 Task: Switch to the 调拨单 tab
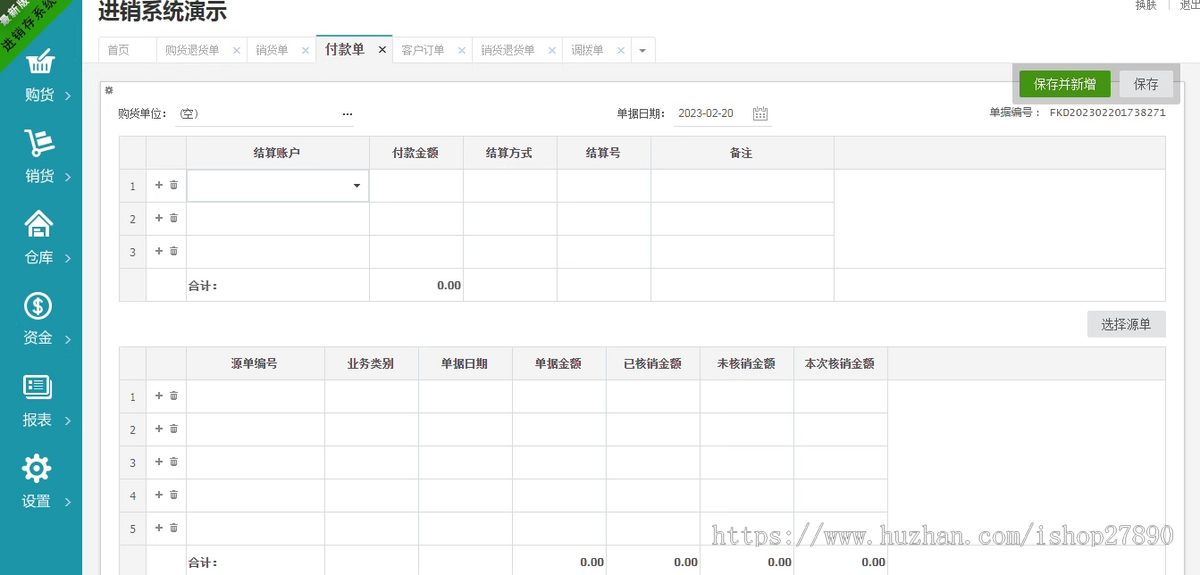point(588,50)
